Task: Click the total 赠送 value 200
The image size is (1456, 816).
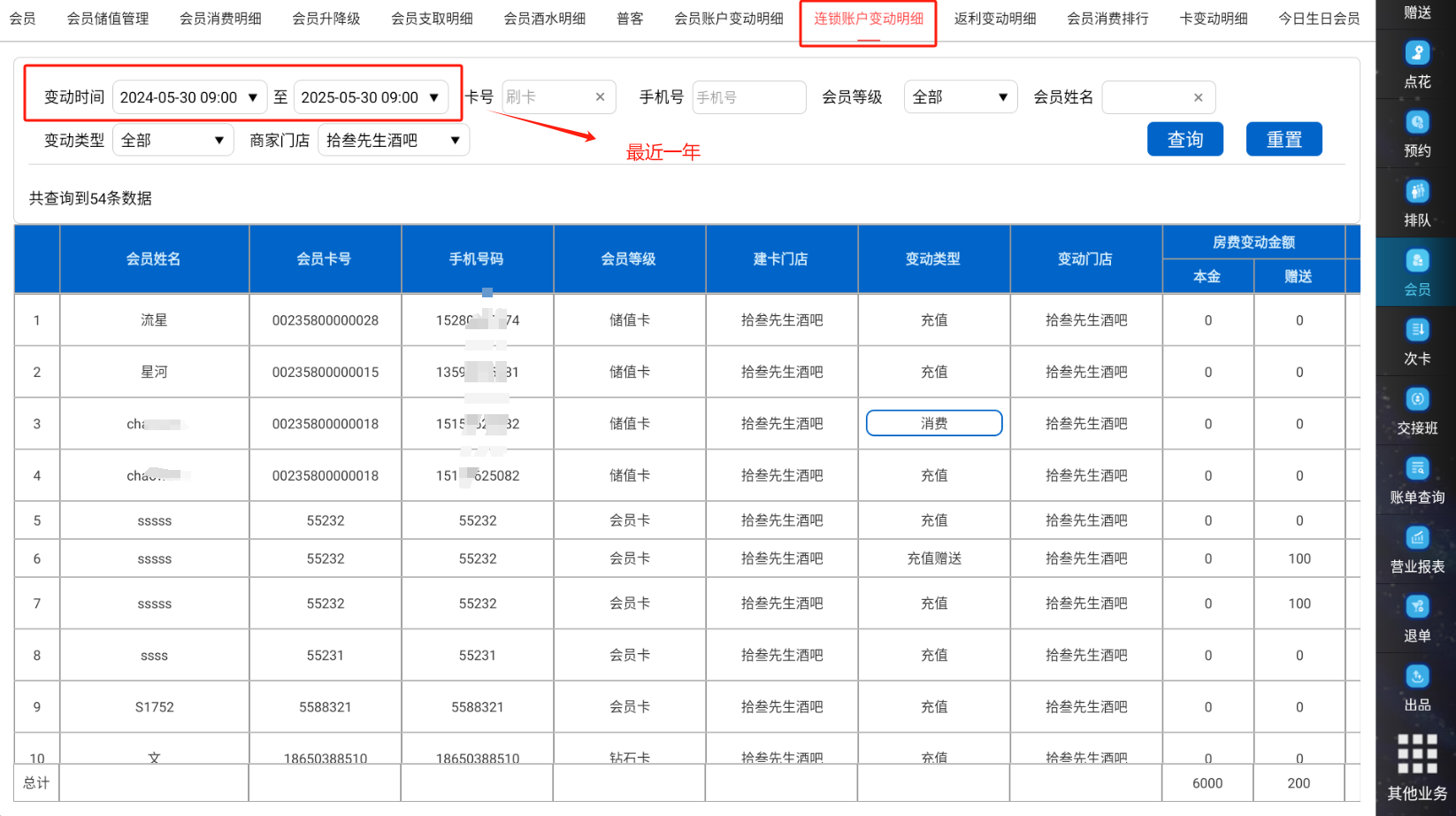Action: pyautogui.click(x=1299, y=783)
